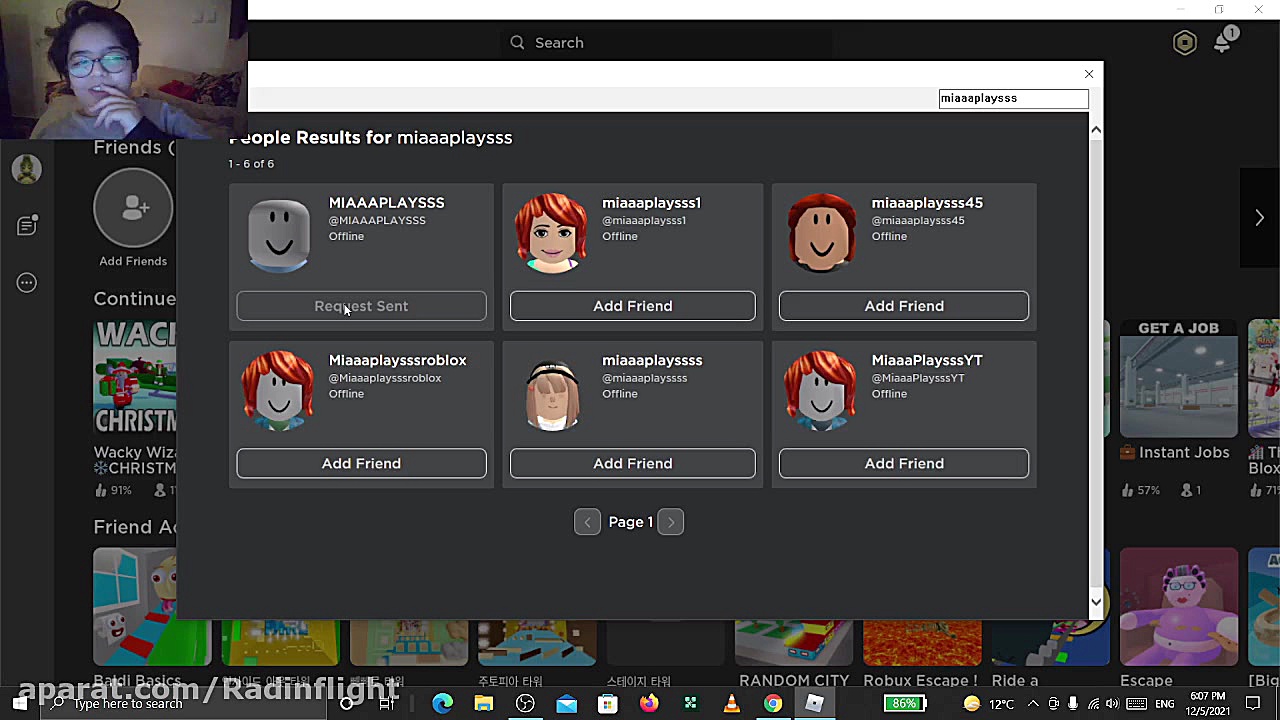
Task: Launch Firefox from the taskbar
Action: pyautogui.click(x=649, y=704)
